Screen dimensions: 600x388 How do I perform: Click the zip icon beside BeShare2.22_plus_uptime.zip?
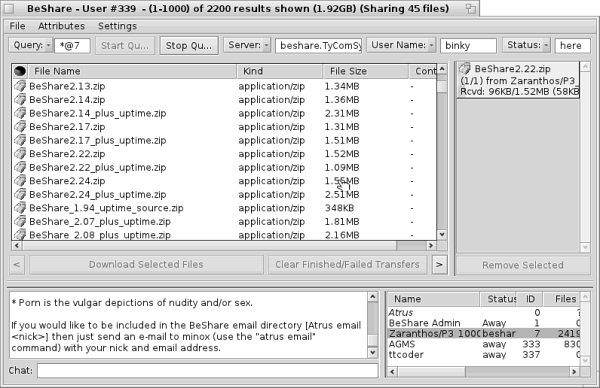(20, 167)
